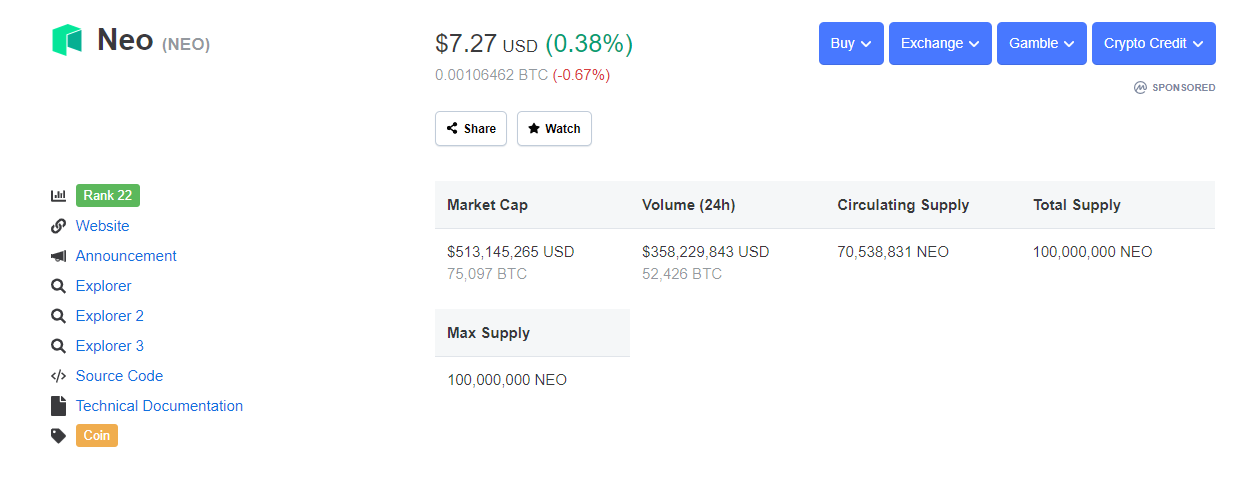Click the orange Coin tag badge

pos(97,436)
